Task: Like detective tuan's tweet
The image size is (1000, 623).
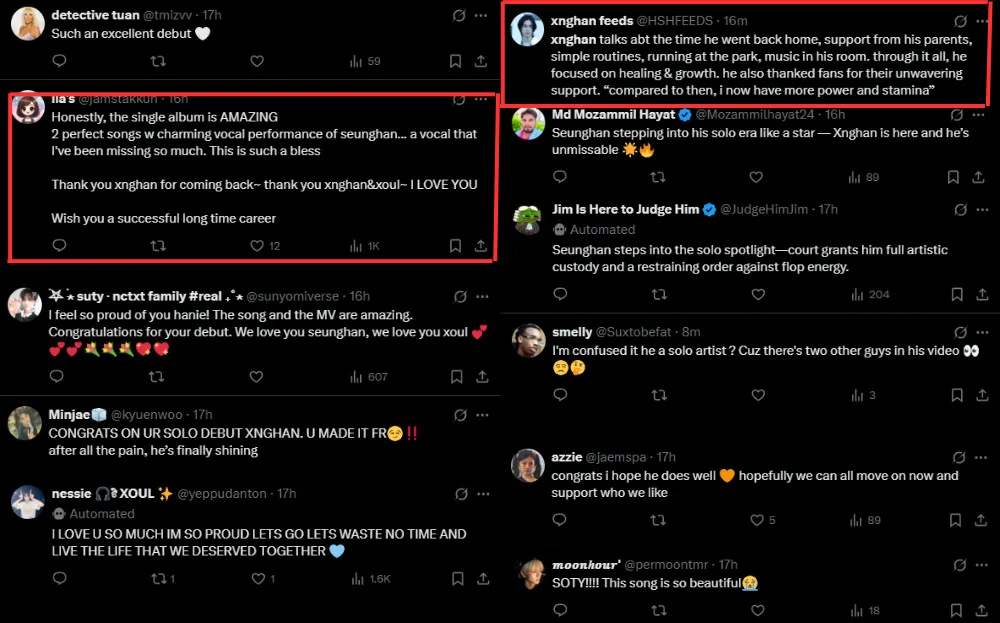Action: click(x=257, y=62)
